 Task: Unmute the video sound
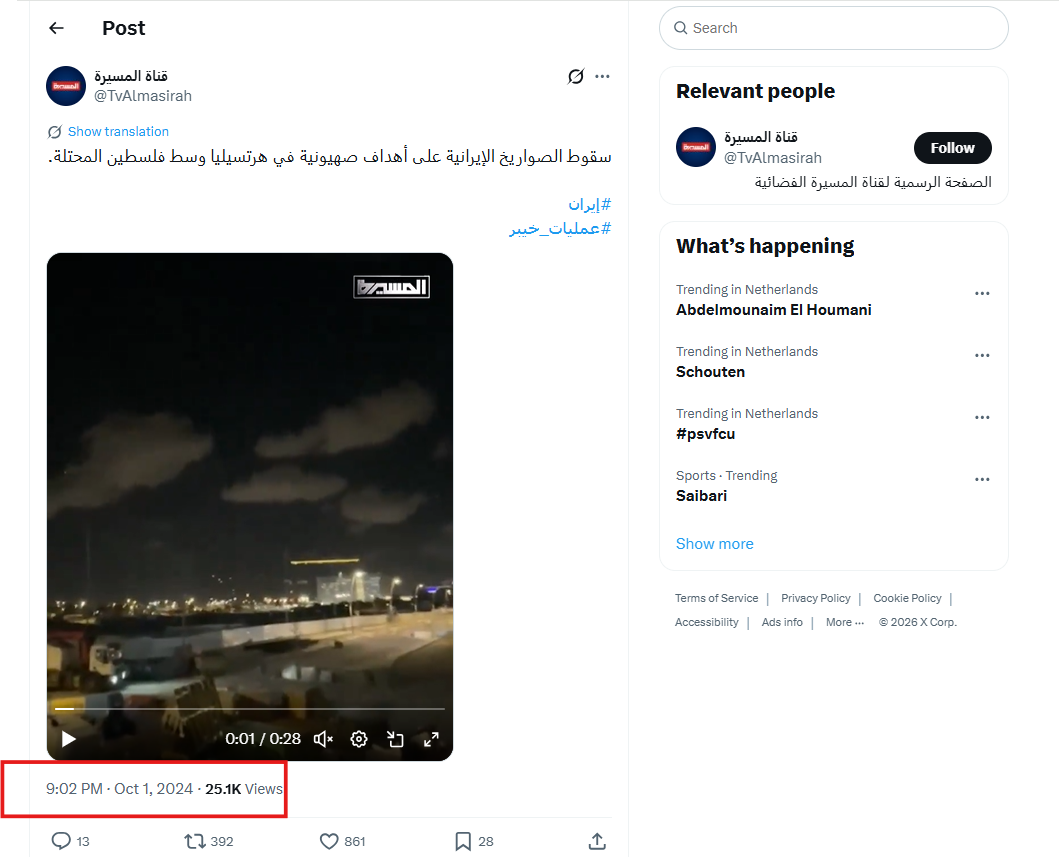click(323, 739)
